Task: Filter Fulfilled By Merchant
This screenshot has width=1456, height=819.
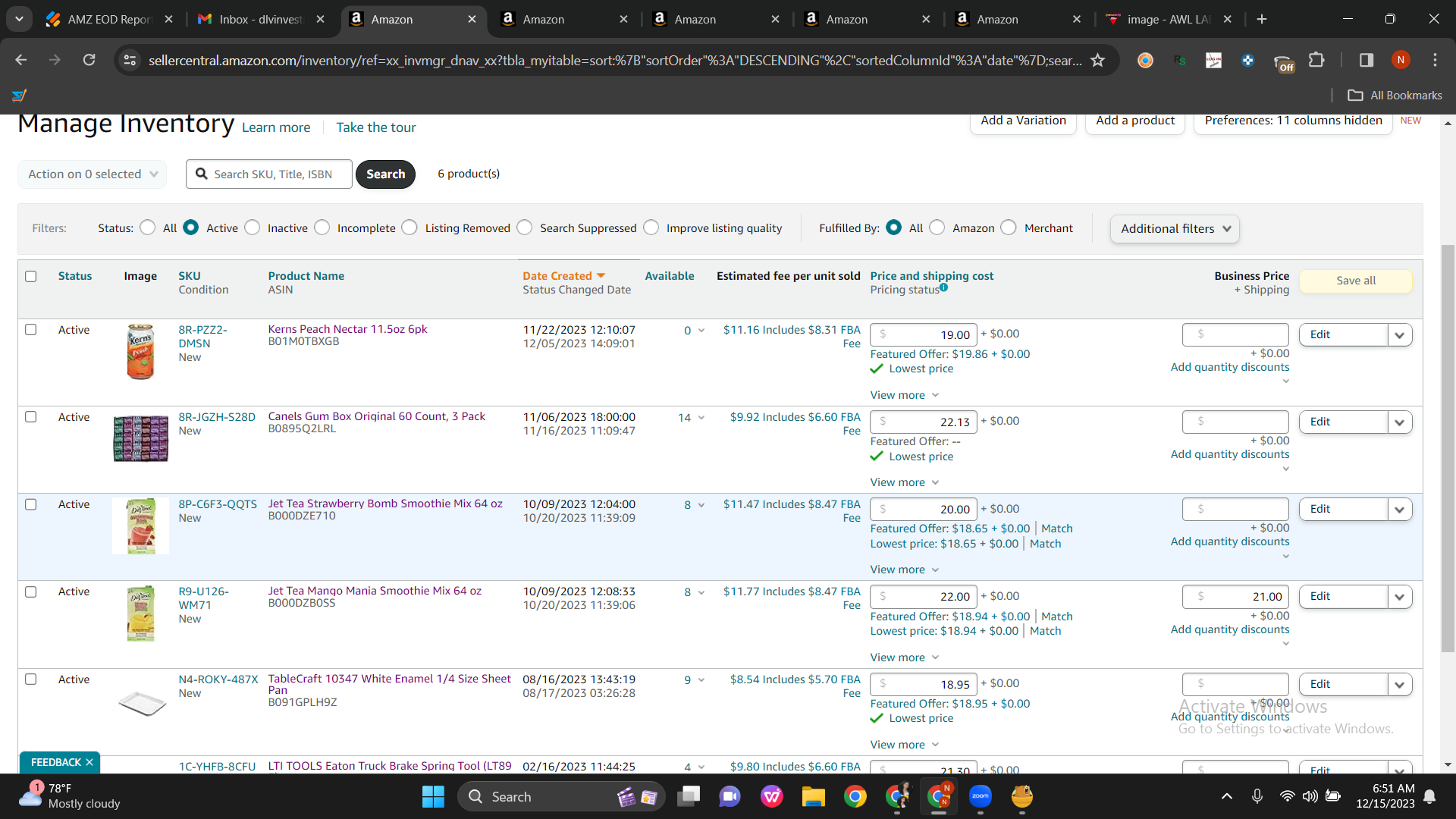Action: point(1009,227)
